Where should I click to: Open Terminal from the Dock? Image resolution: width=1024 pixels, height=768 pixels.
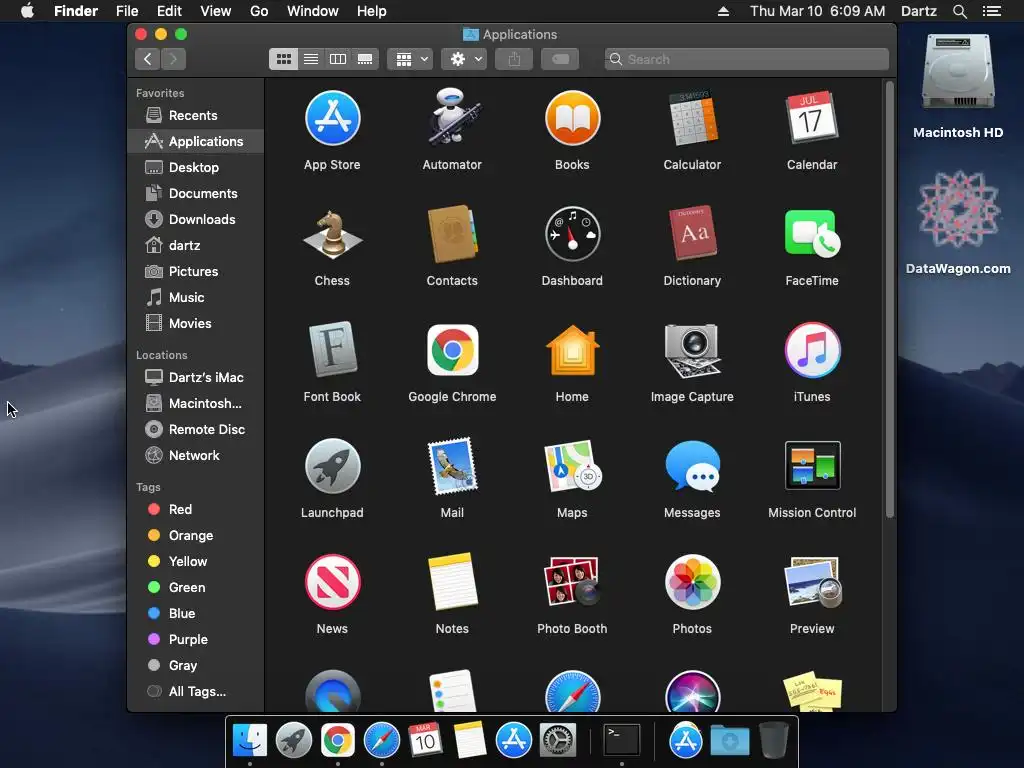[621, 740]
